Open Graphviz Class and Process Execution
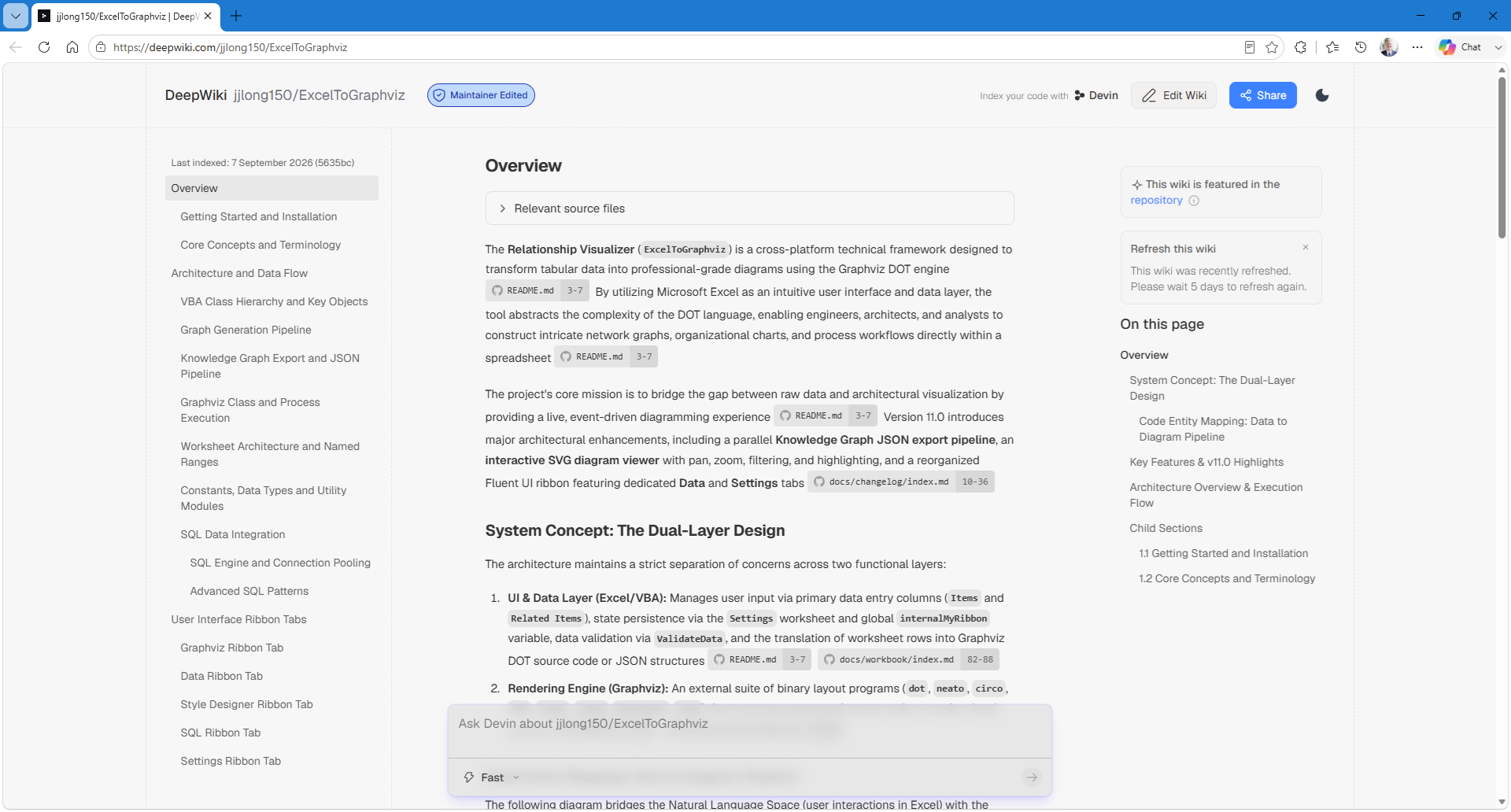The width and height of the screenshot is (1511, 812). click(250, 410)
